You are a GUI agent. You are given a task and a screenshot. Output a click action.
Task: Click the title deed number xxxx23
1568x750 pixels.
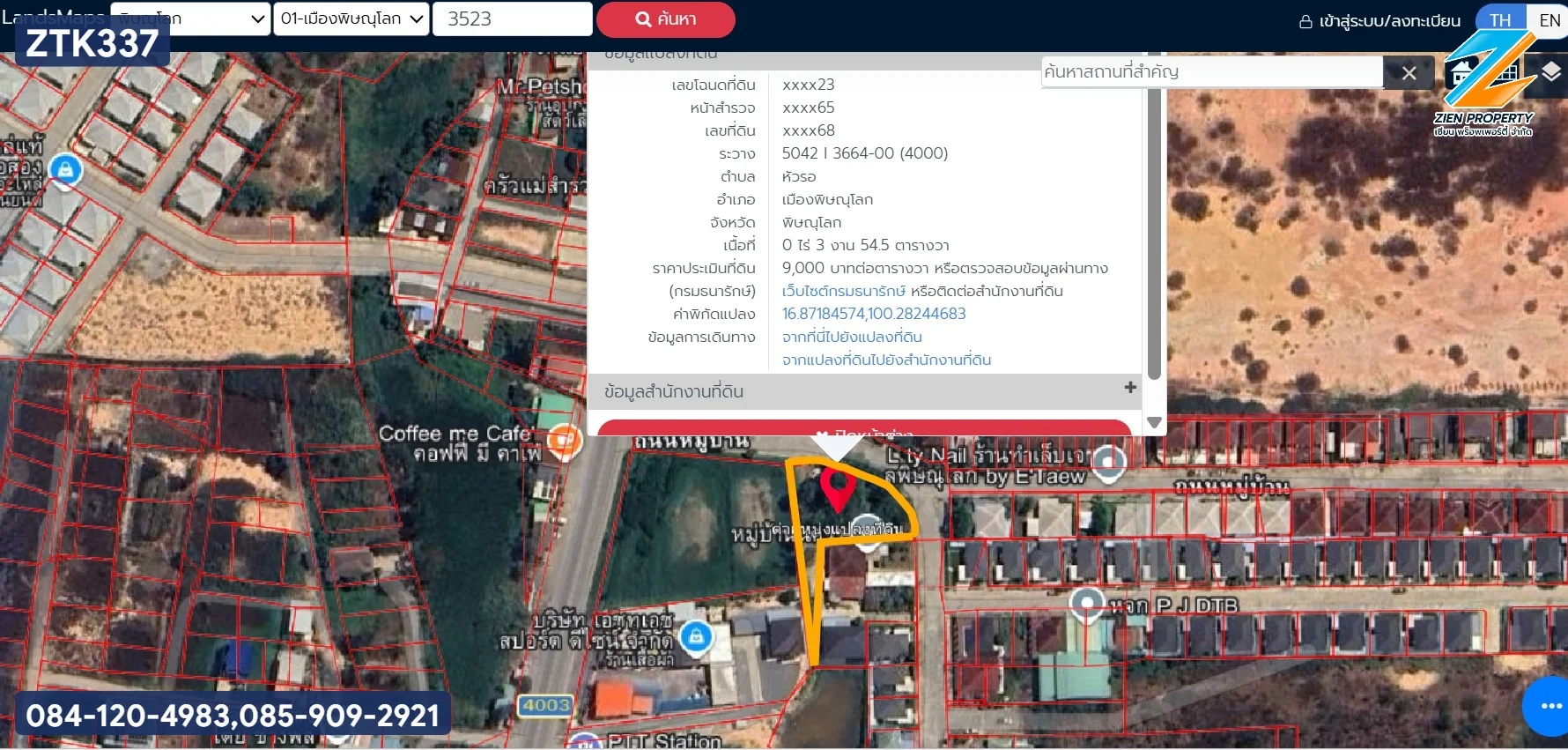808,85
